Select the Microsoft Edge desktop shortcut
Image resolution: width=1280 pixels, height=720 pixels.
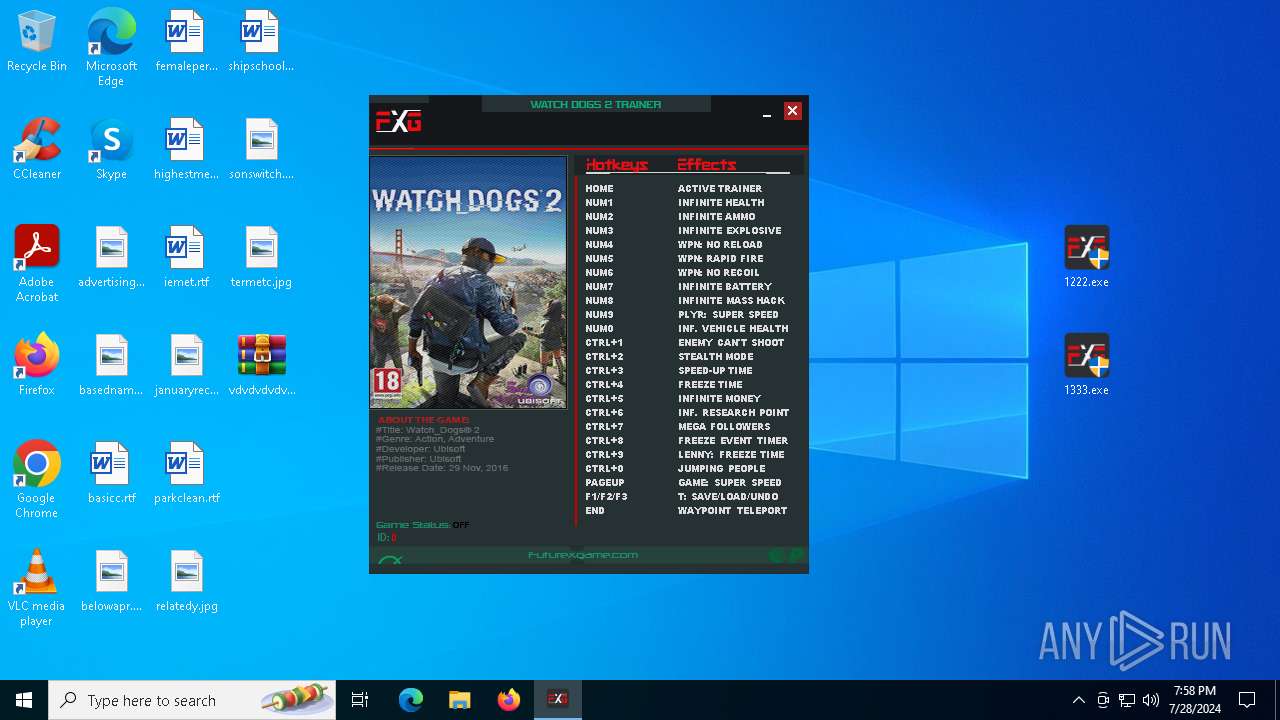click(111, 48)
